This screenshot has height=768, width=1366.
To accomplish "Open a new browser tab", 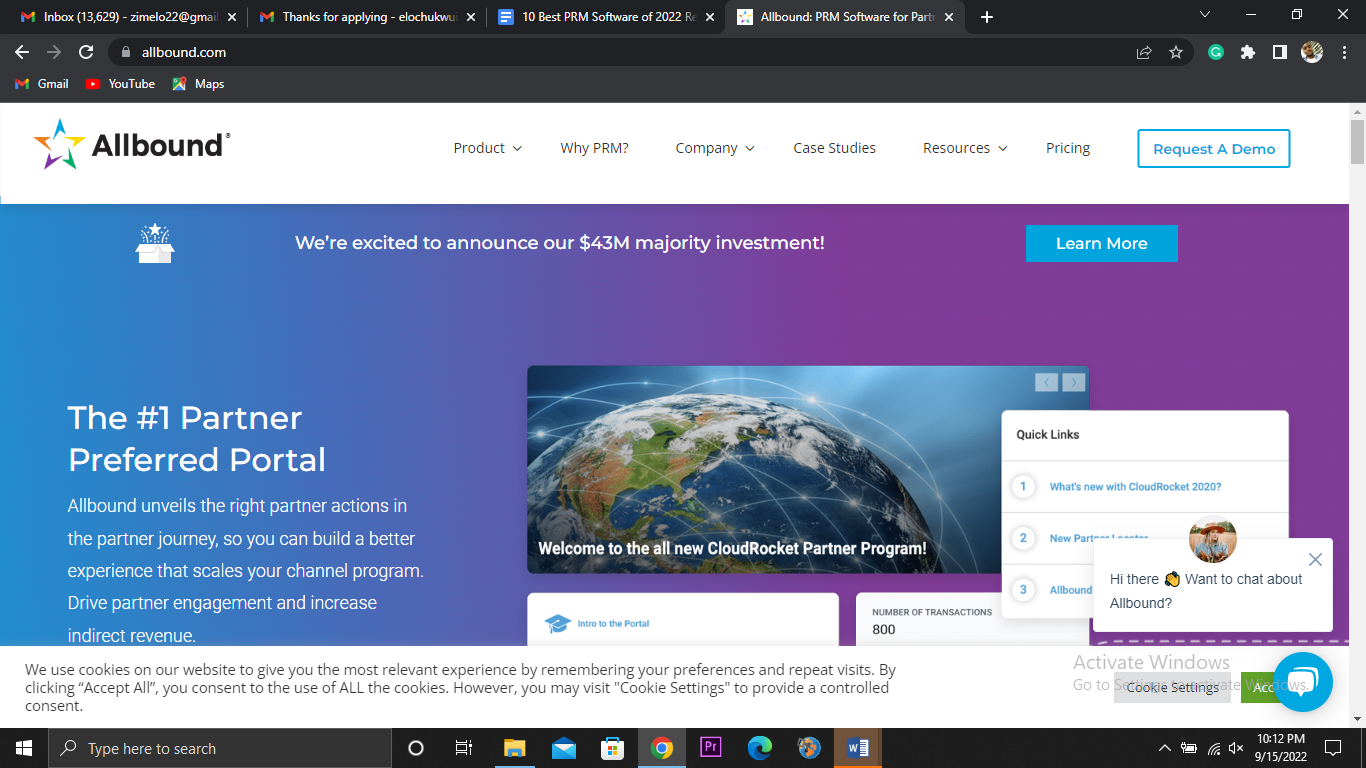I will click(x=987, y=17).
